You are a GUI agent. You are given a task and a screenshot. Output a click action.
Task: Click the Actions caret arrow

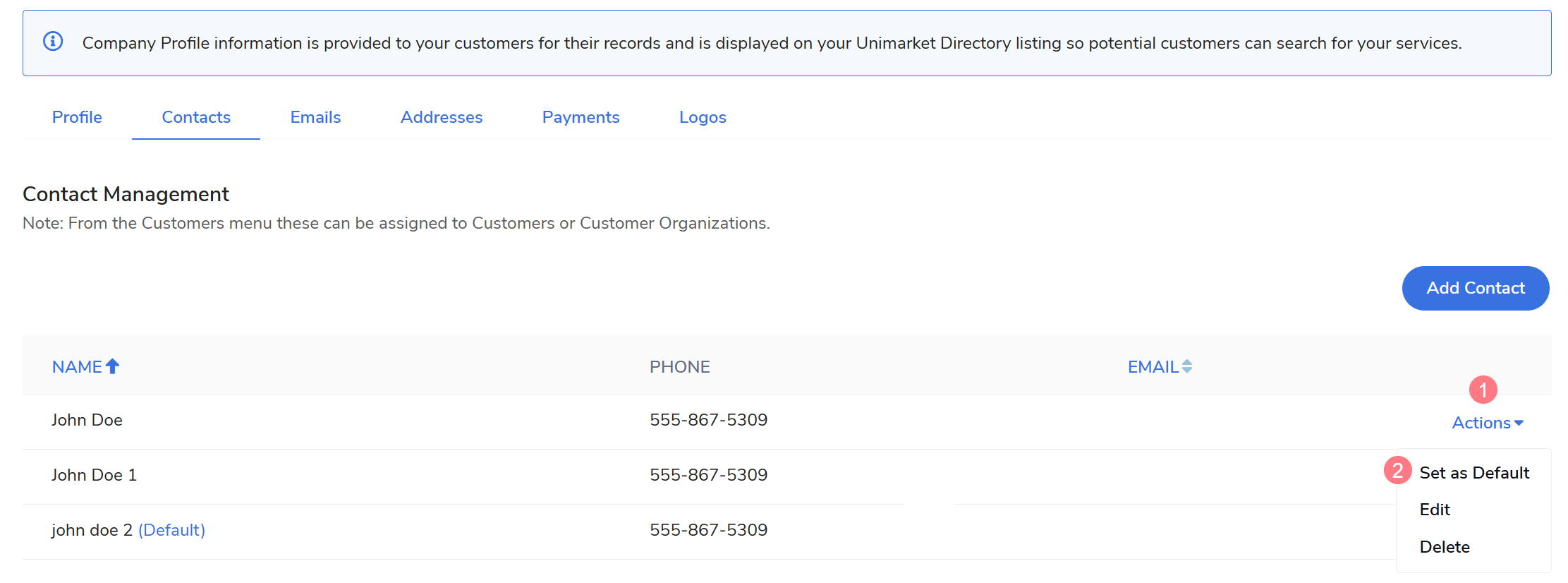[x=1519, y=423]
